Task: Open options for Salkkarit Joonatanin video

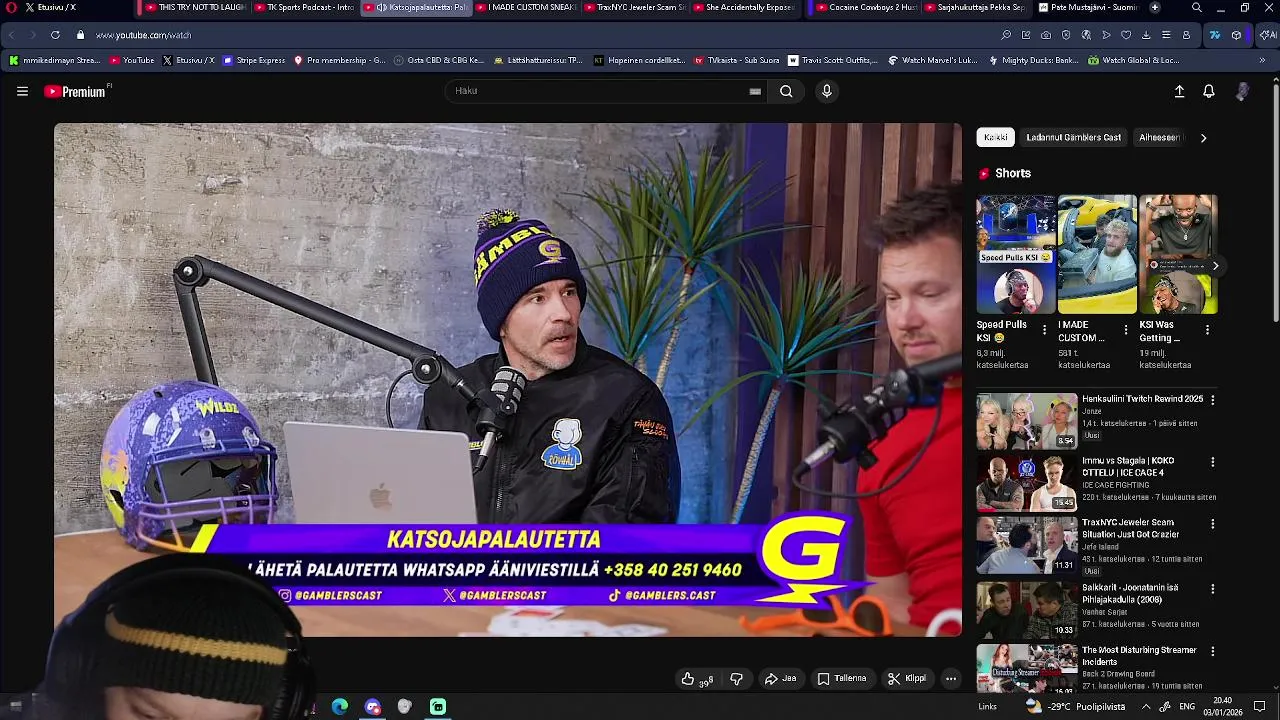Action: (1213, 589)
